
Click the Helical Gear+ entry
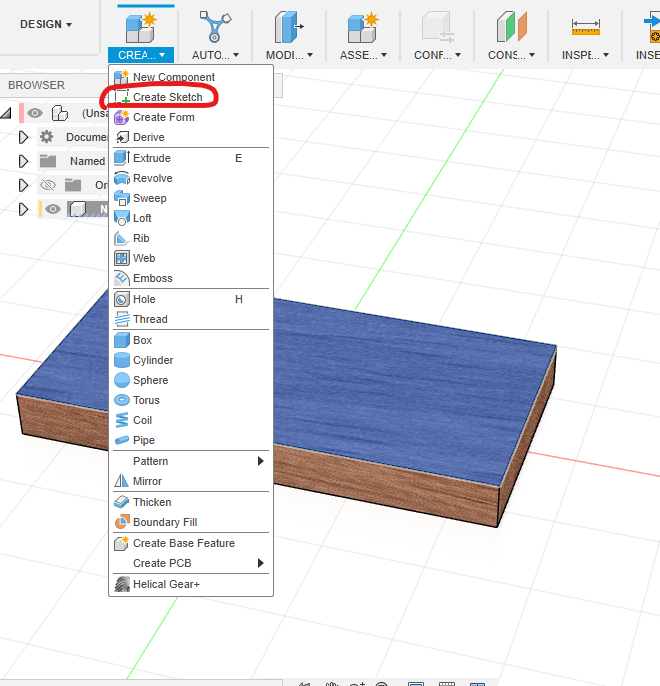click(x=166, y=584)
